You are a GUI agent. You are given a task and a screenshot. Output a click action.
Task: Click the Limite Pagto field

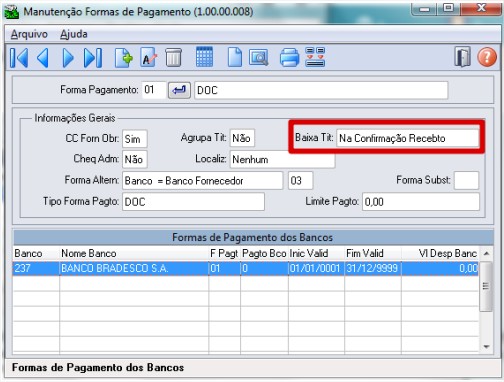pyautogui.click(x=421, y=202)
